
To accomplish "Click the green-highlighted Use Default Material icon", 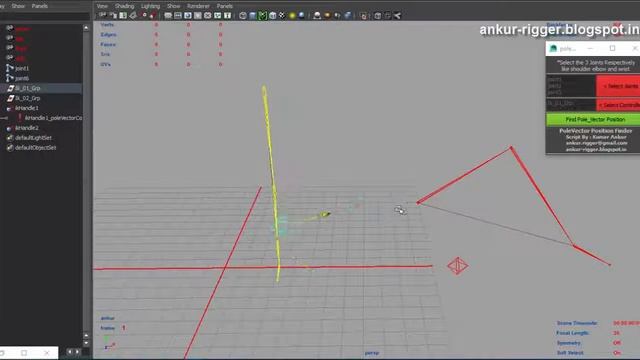I will point(262,16).
